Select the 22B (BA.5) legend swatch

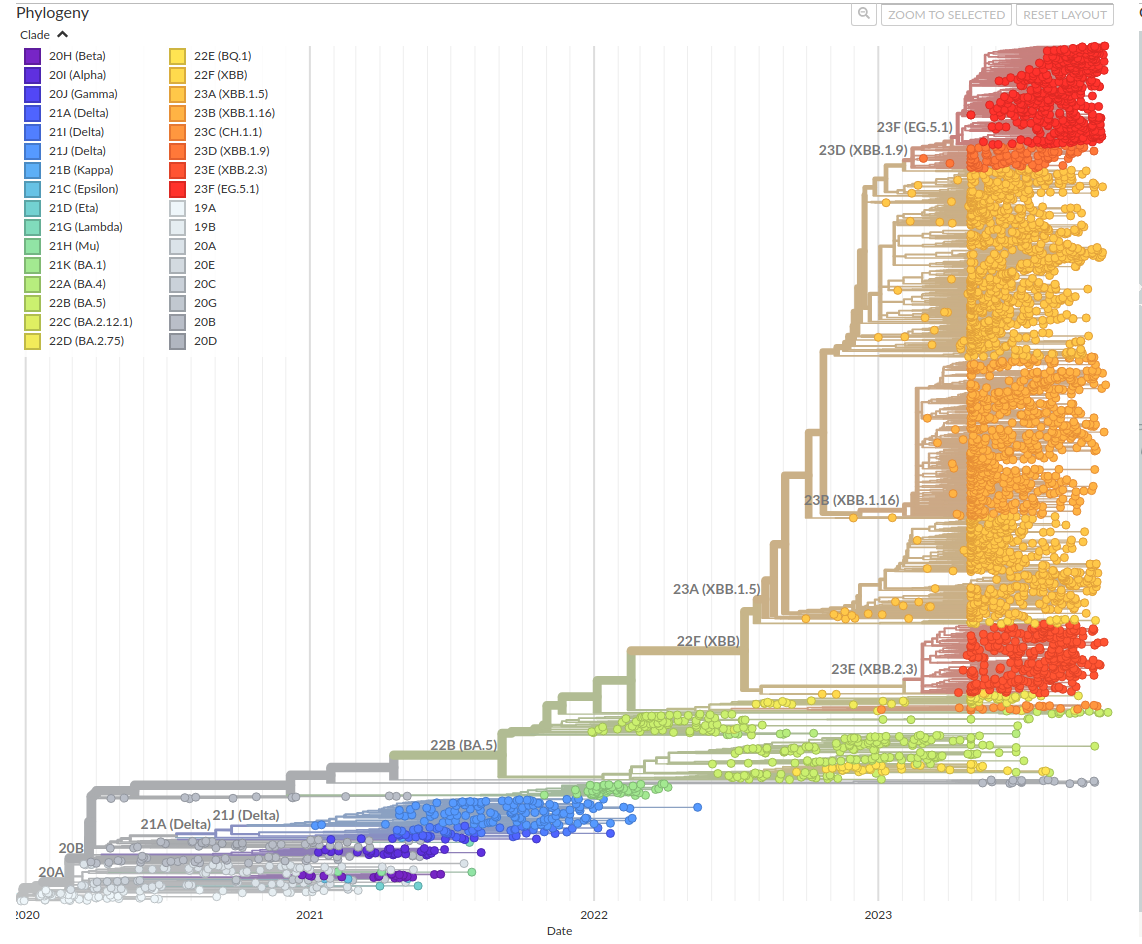(32, 303)
